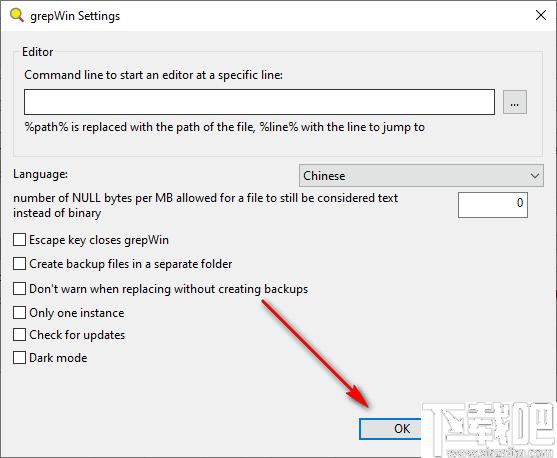Open the editor browse dialog with ellipsis button

coord(515,102)
